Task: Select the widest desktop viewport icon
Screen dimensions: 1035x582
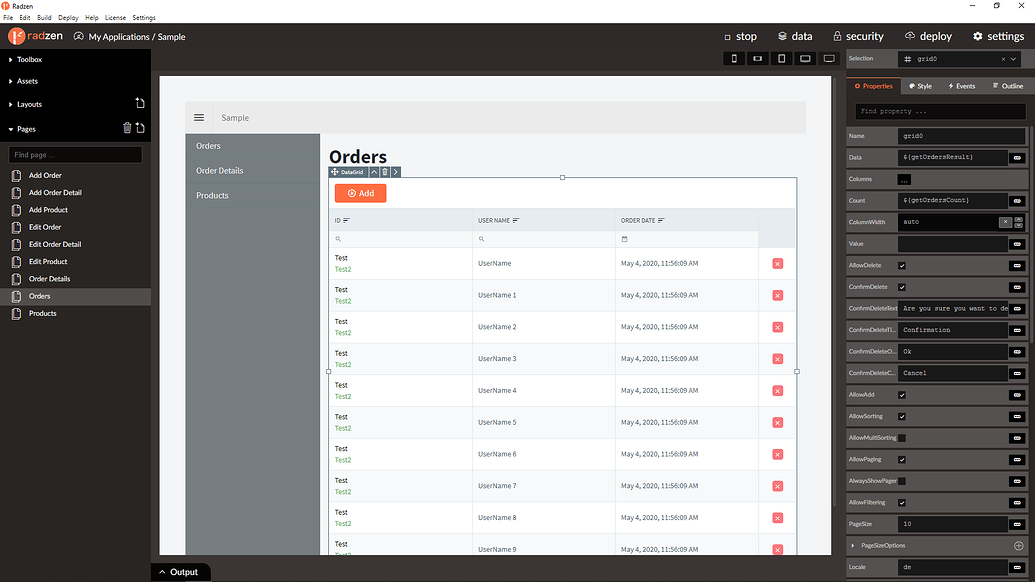Action: (829, 59)
